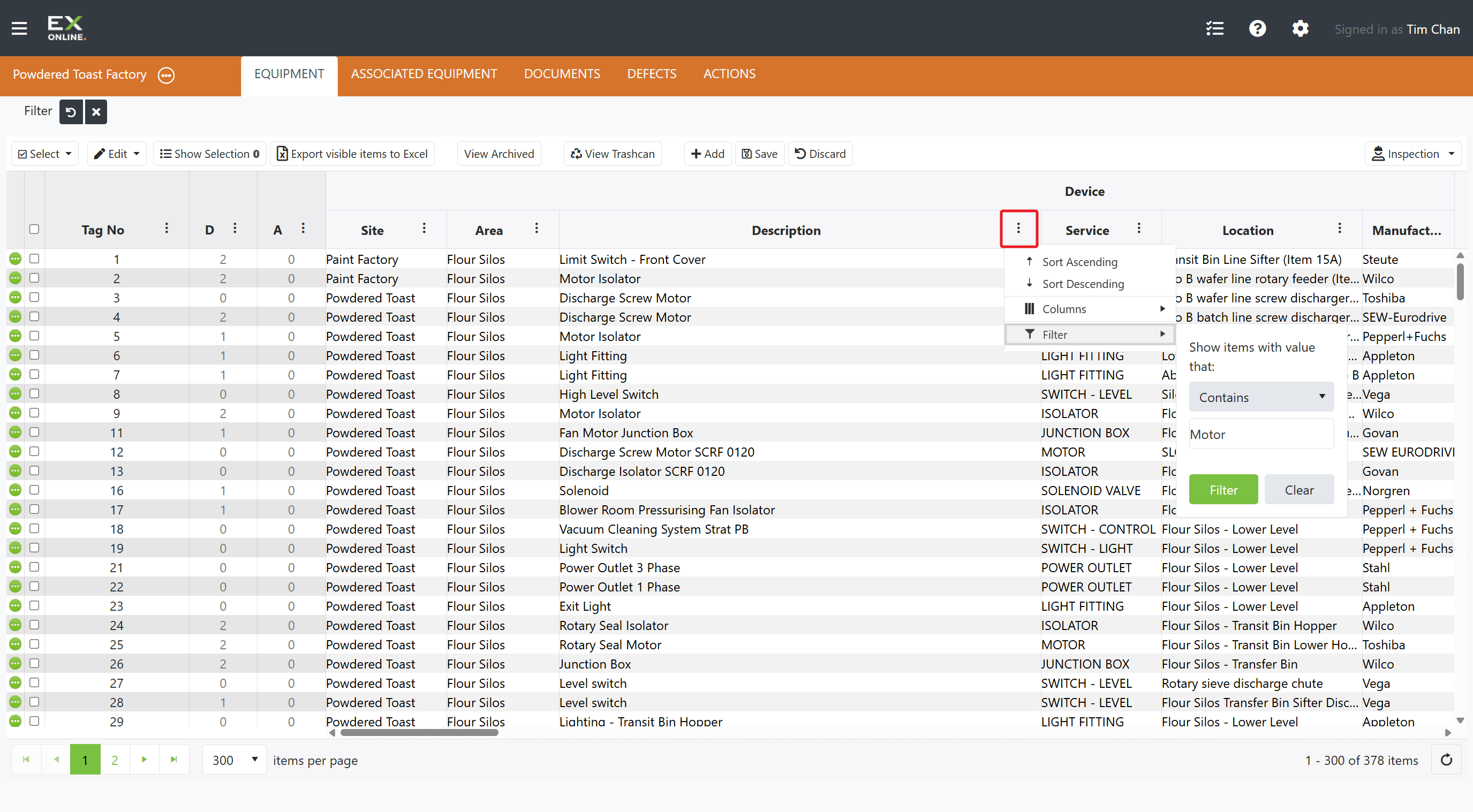
Task: Open the Tag No column menu icon
Action: click(x=167, y=228)
